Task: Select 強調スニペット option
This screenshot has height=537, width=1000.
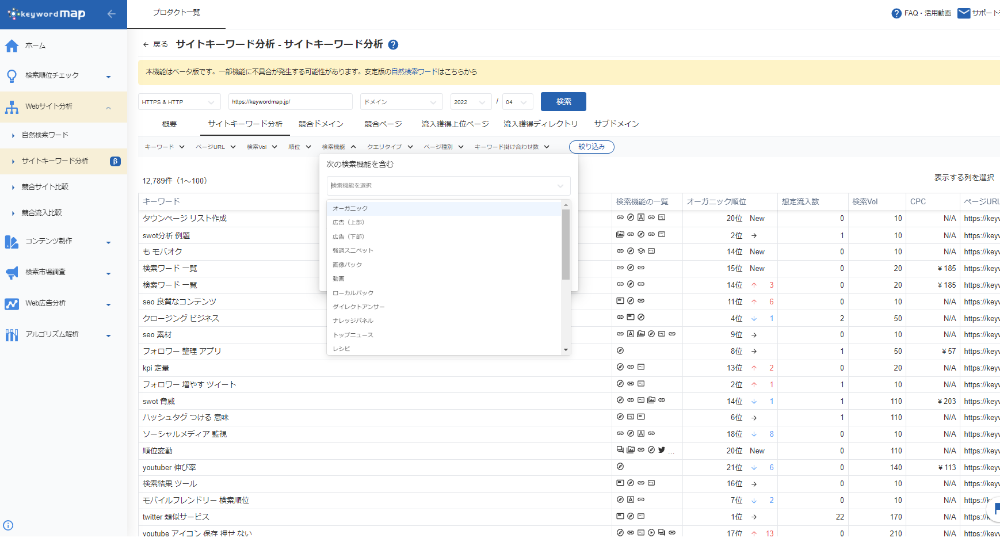Action: tap(445, 251)
